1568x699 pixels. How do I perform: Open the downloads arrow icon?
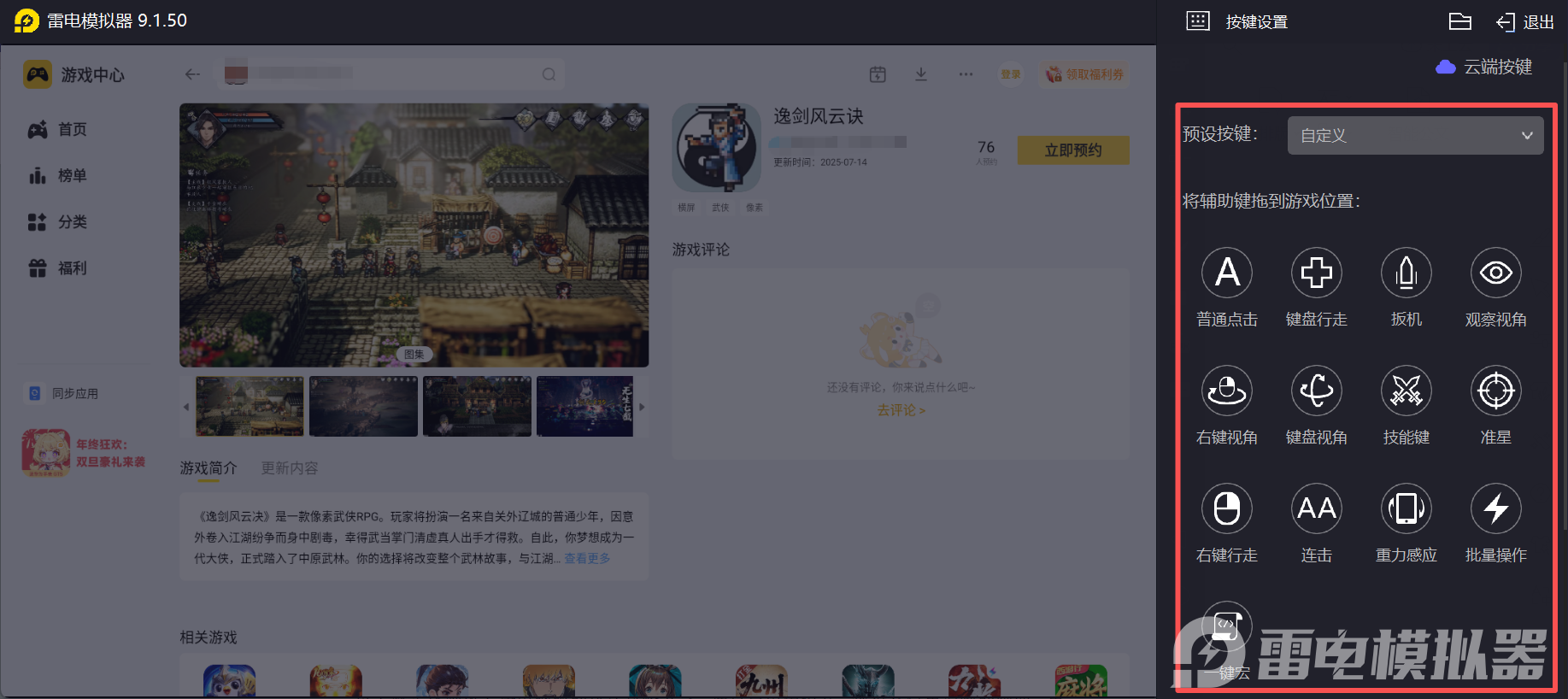921,74
